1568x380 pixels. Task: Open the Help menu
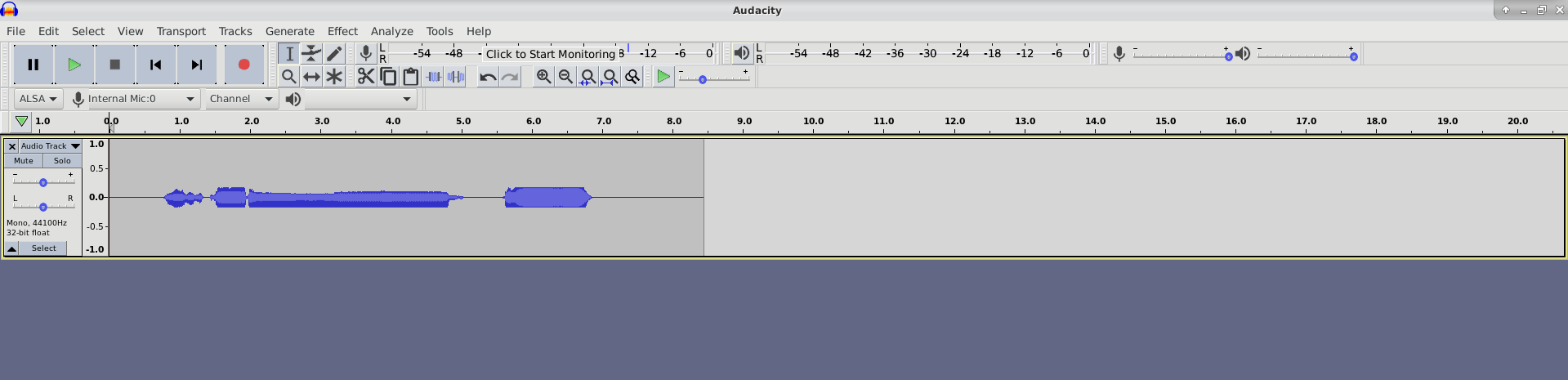479,31
